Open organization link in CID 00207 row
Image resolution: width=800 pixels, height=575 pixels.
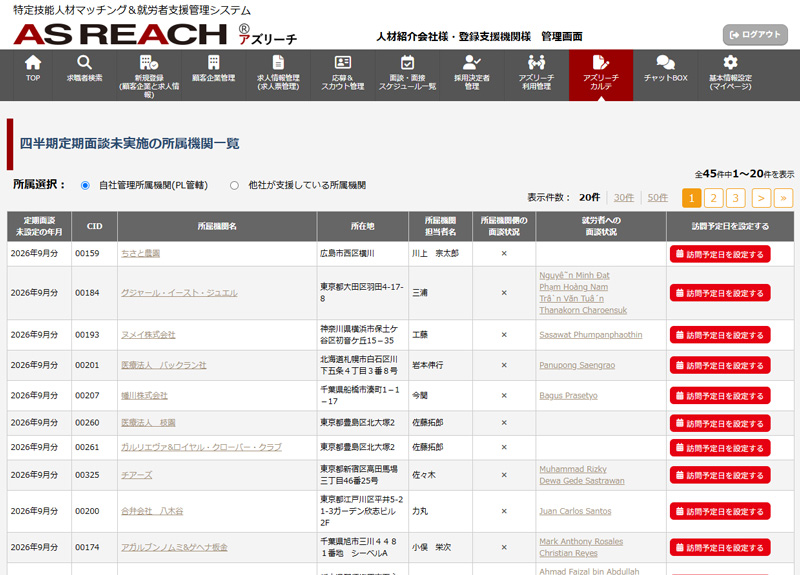tap(144, 395)
